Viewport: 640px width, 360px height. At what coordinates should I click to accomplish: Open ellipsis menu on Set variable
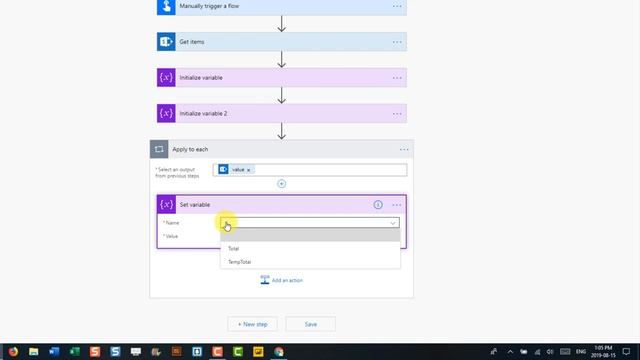[397, 205]
